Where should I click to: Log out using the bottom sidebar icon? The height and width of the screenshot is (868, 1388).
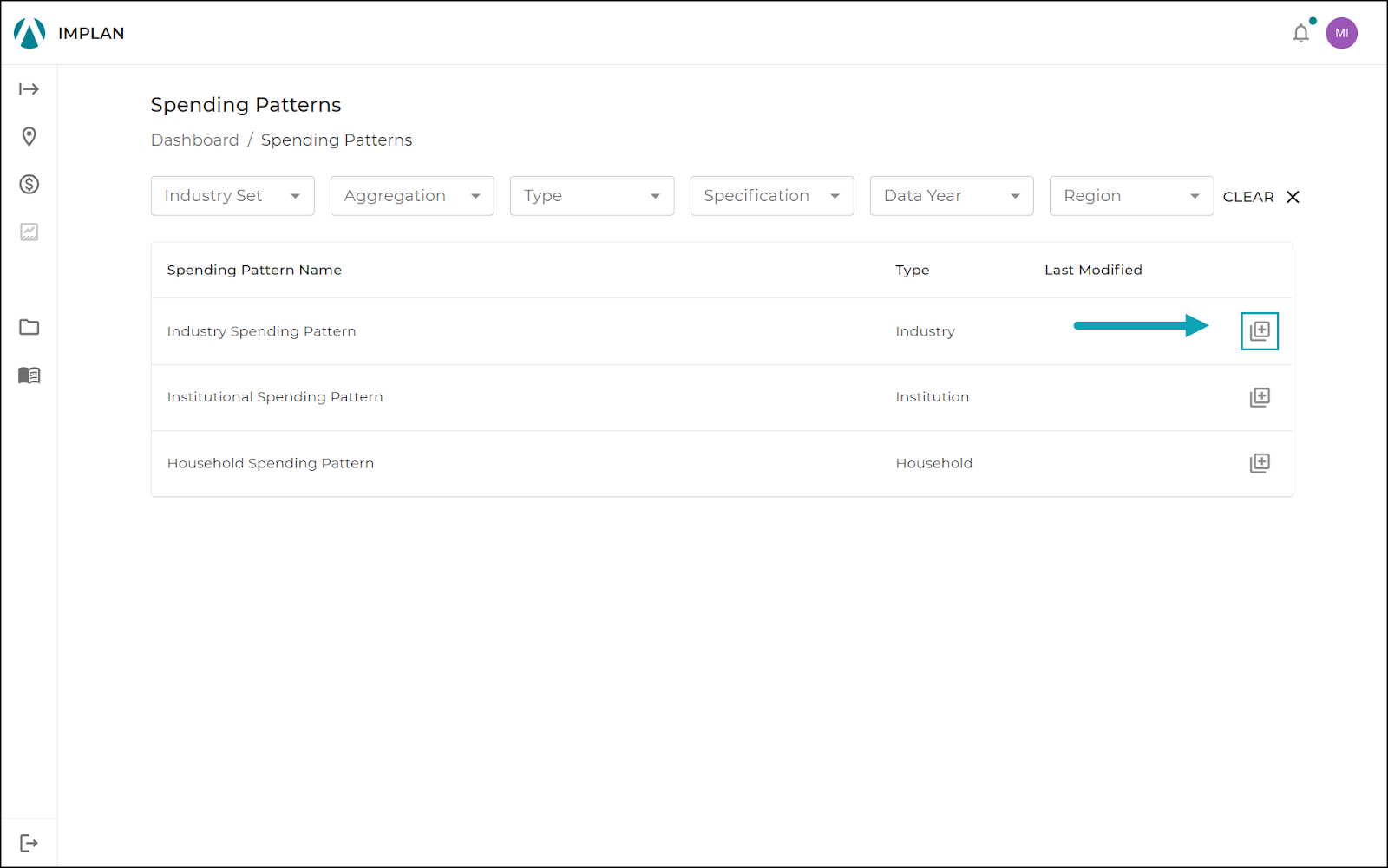point(29,841)
